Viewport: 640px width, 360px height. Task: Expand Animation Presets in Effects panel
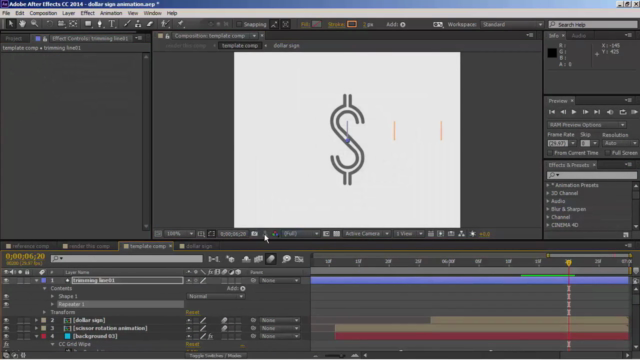click(548, 185)
